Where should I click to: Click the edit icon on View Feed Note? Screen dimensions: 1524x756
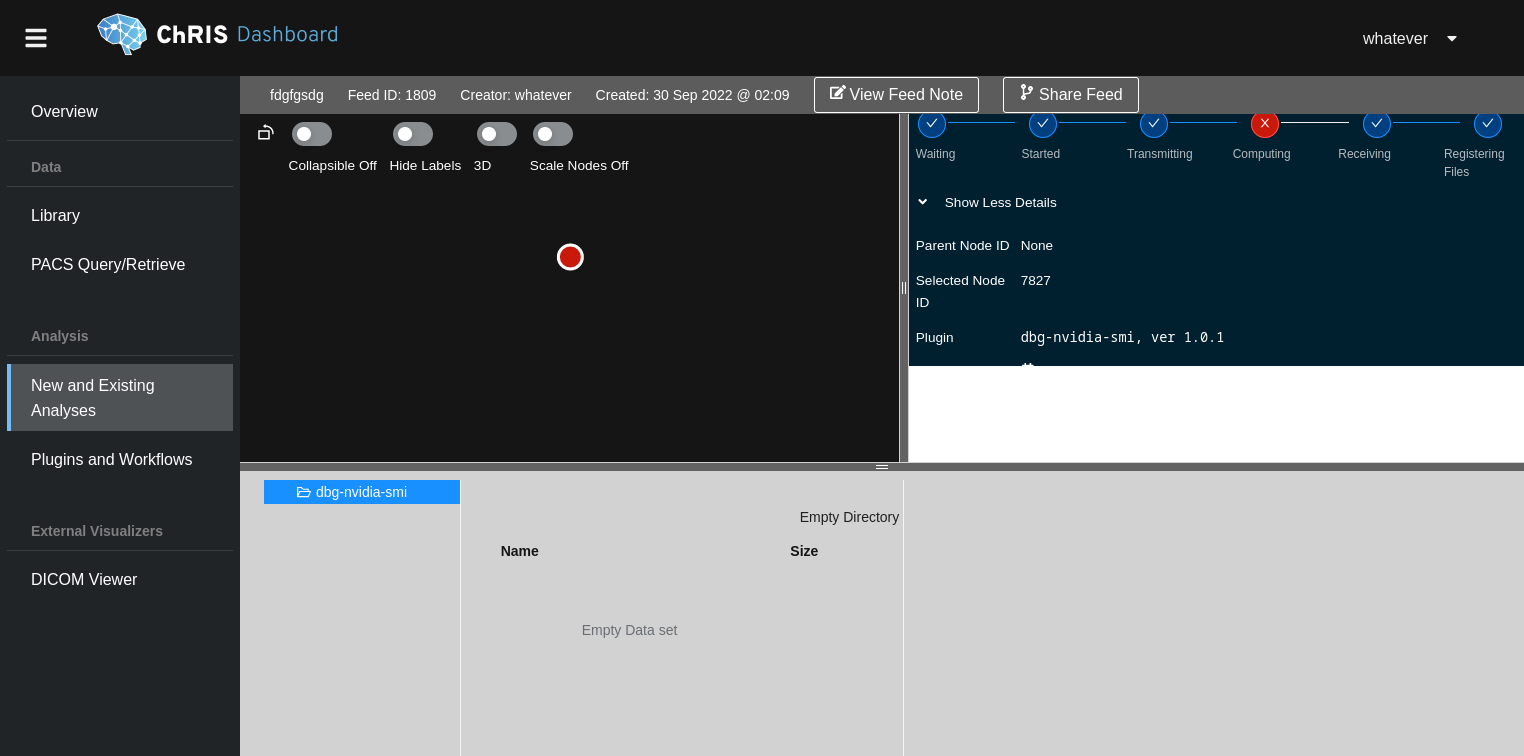[x=838, y=94]
